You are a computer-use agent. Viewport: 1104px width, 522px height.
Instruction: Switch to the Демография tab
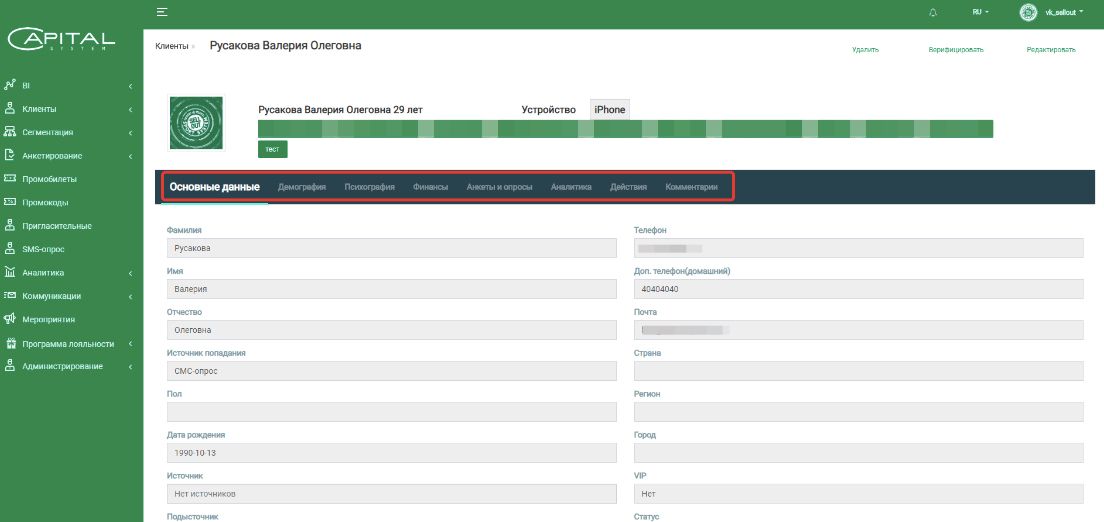coord(301,187)
